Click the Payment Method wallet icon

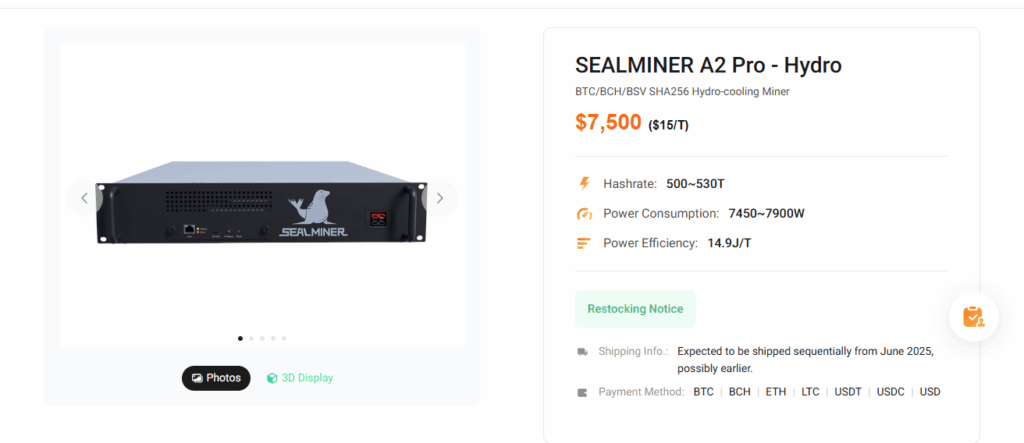coord(583,392)
